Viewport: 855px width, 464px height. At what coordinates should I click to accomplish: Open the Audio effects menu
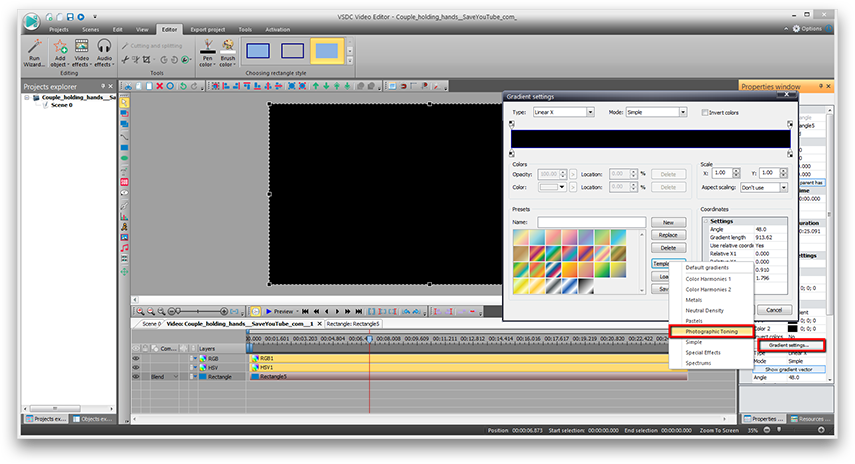(x=104, y=53)
